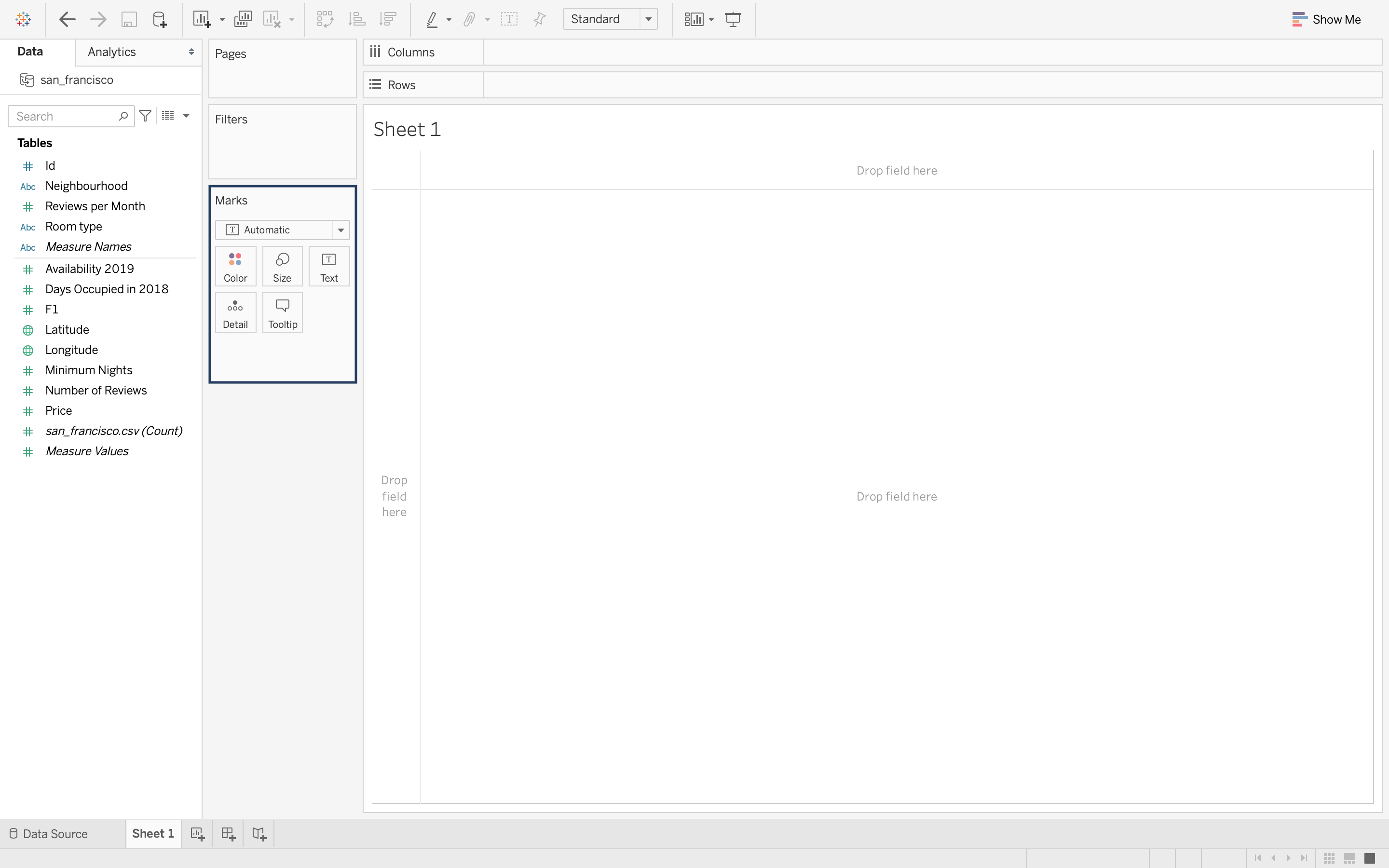
Task: Duplicate the sheet via toolbar icon
Action: tap(243, 19)
